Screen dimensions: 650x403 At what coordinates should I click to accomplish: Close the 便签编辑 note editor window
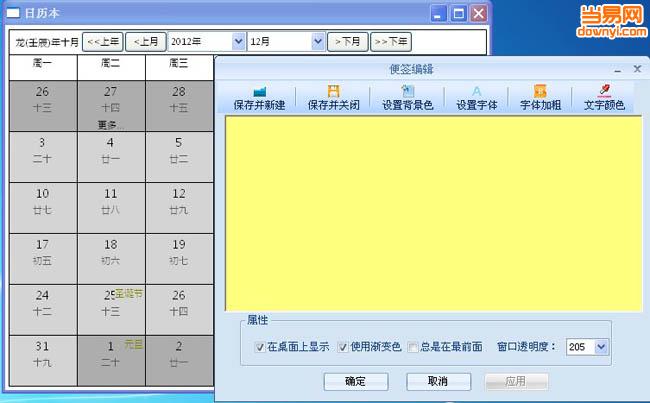[638, 69]
